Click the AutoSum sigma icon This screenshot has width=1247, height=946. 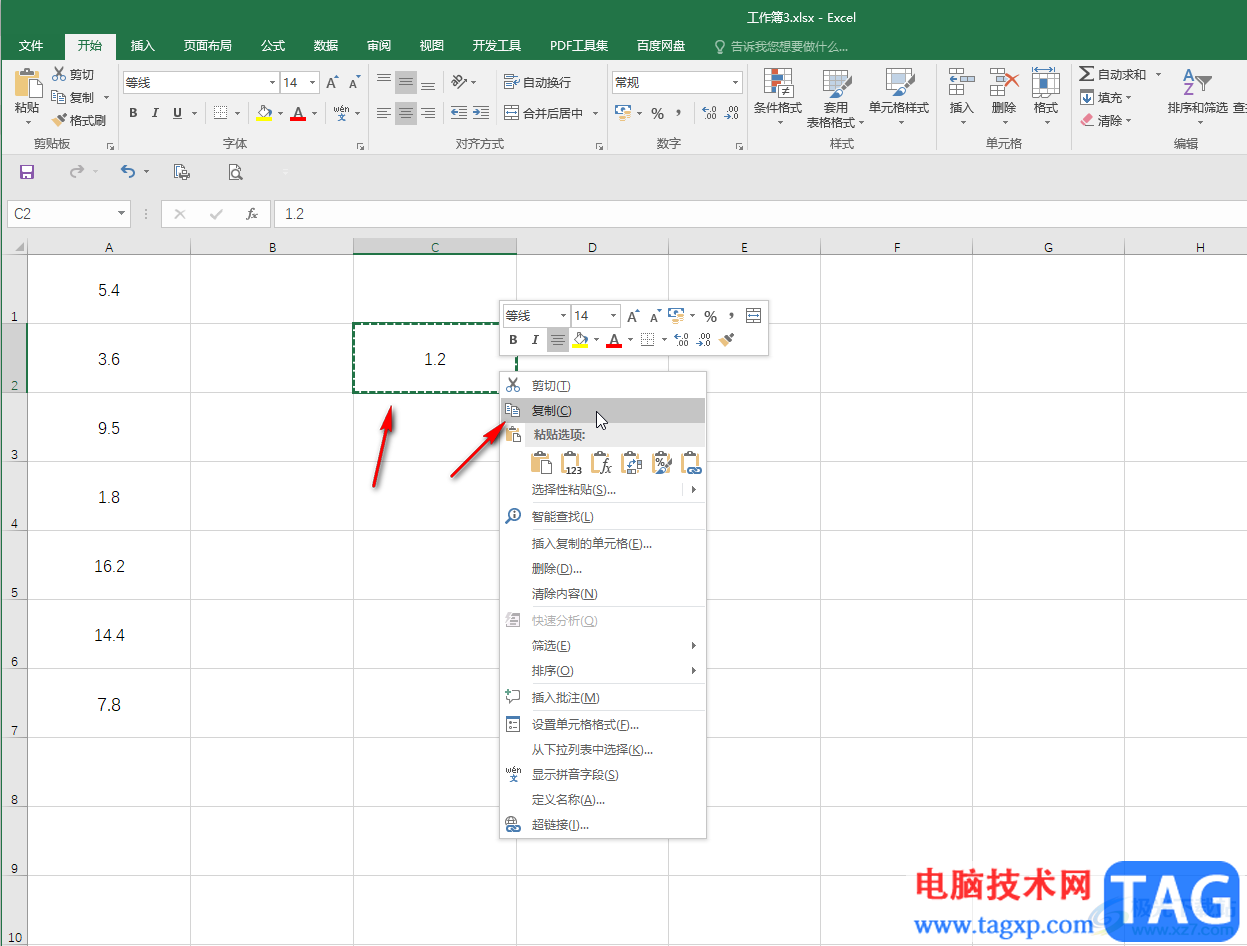point(1087,75)
